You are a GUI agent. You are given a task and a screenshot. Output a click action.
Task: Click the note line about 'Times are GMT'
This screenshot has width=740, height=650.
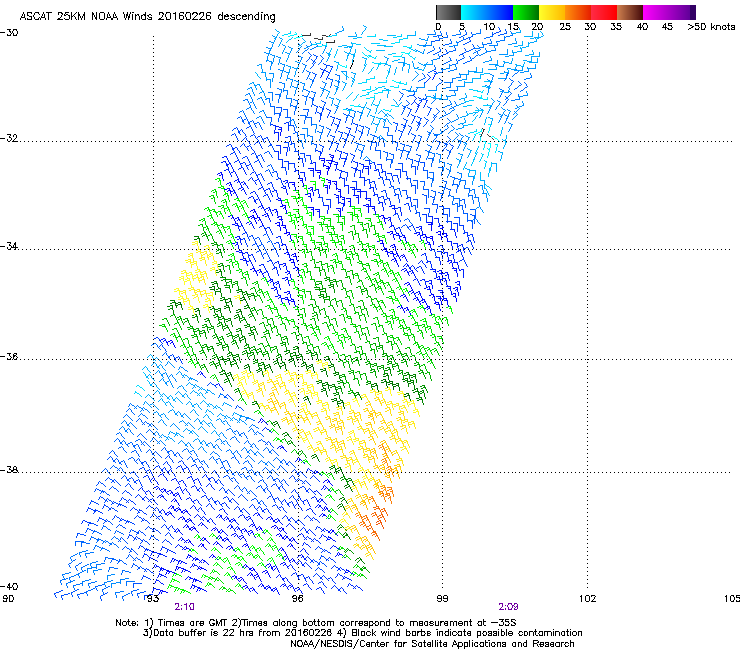point(316,623)
